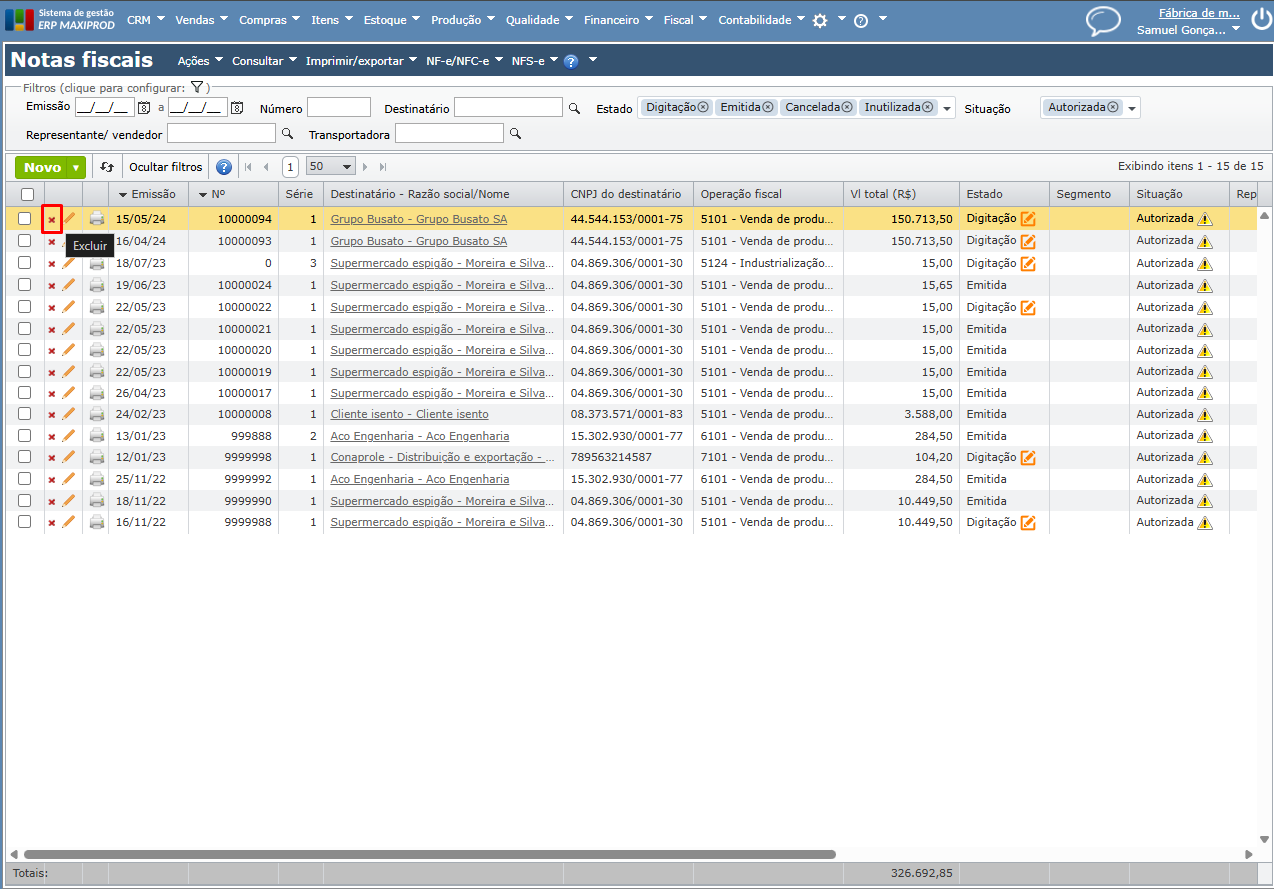
Task: Open the NFS-e dropdown menu
Action: (x=534, y=61)
